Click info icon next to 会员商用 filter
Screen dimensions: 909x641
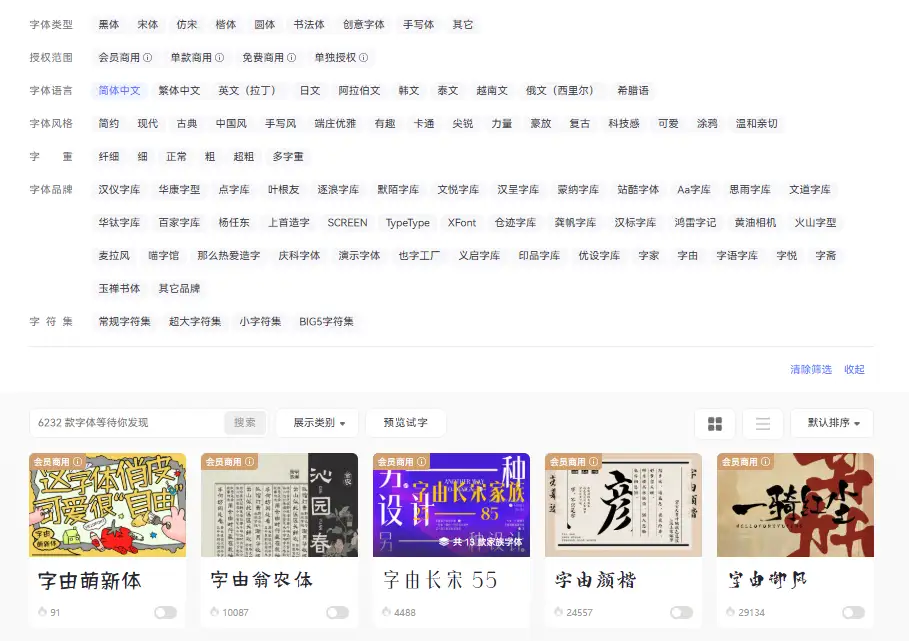(x=147, y=57)
